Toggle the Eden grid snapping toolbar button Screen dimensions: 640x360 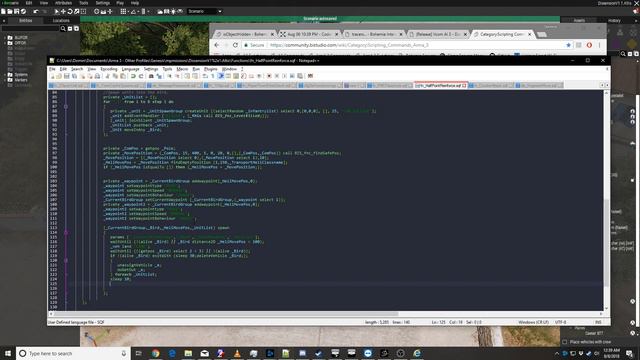pyautogui.click(x=123, y=11)
